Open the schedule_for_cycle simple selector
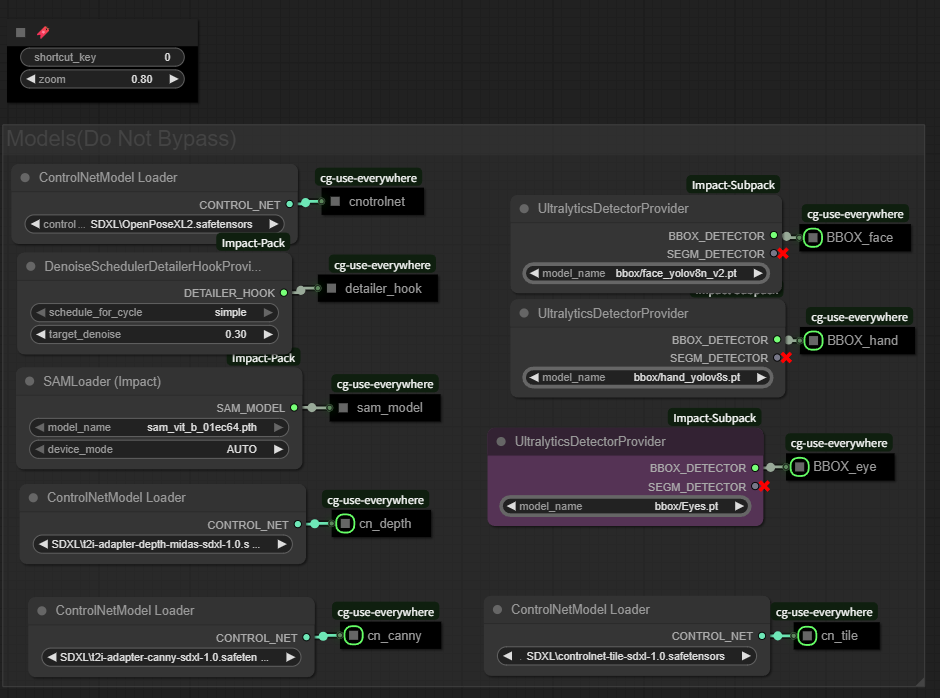 [155, 312]
